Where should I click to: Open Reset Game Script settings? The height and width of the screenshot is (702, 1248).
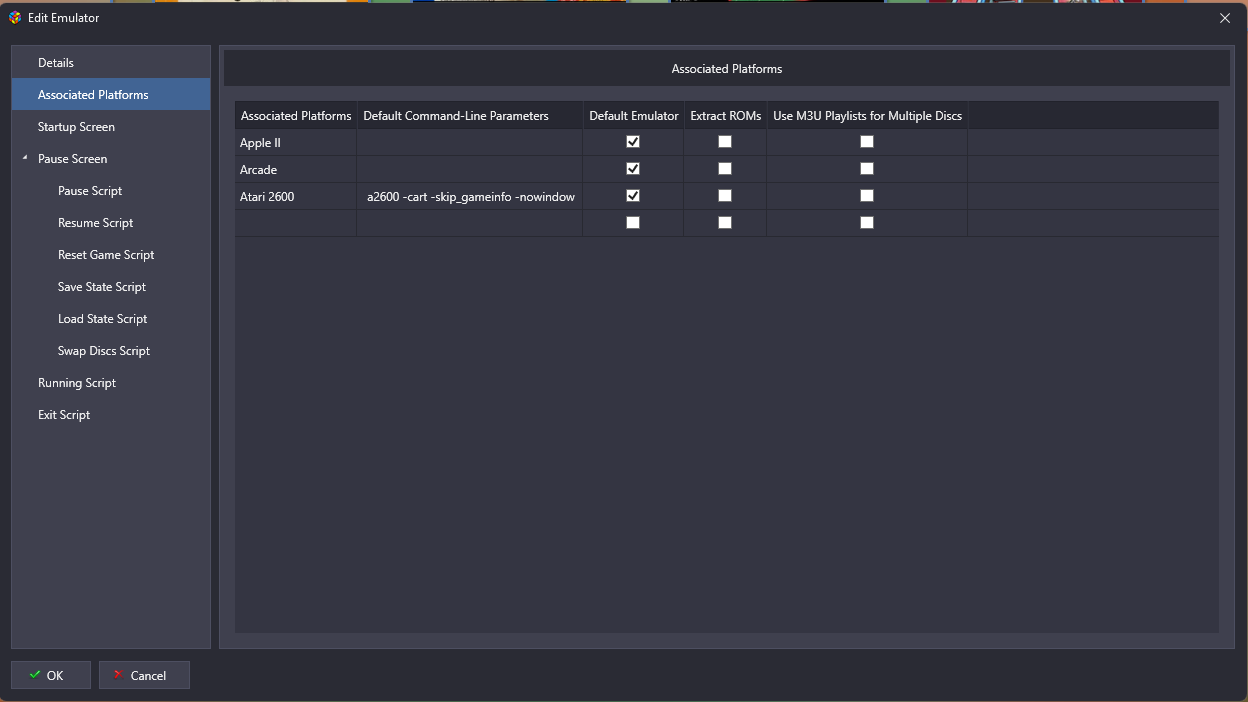[111, 254]
